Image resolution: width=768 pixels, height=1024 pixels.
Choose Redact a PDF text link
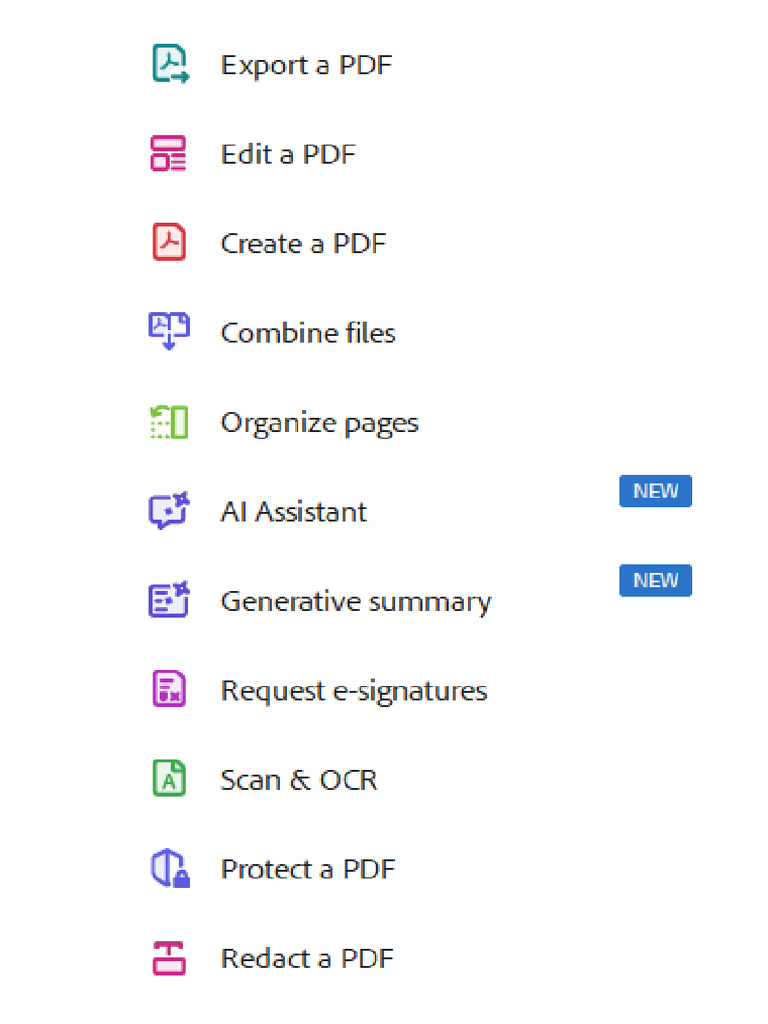tap(307, 958)
